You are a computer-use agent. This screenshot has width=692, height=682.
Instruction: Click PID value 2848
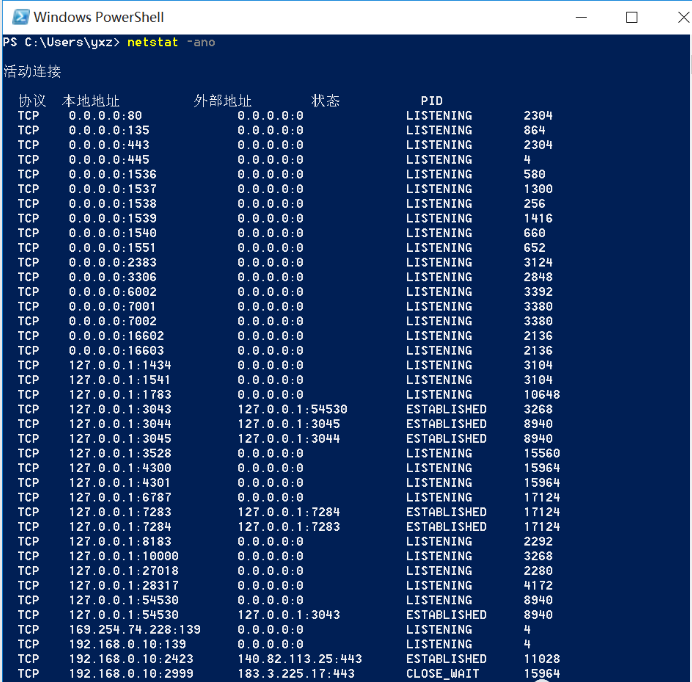coord(538,277)
